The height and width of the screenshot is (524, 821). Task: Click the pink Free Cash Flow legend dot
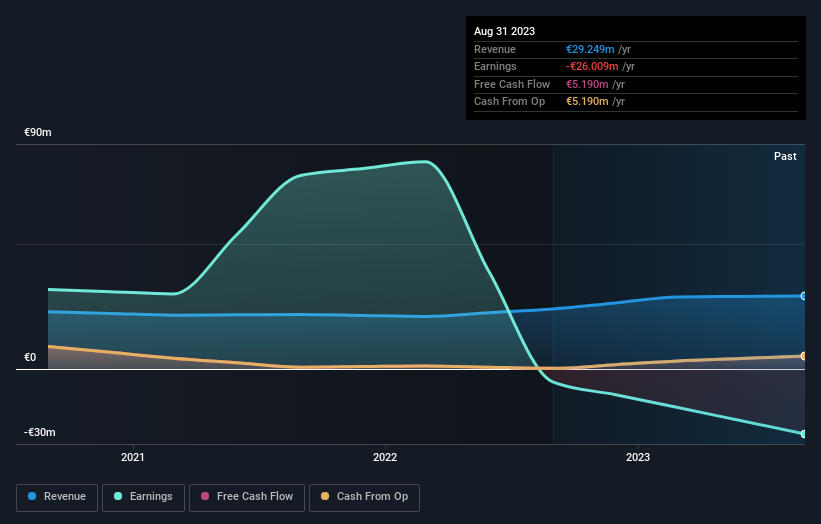coord(205,496)
